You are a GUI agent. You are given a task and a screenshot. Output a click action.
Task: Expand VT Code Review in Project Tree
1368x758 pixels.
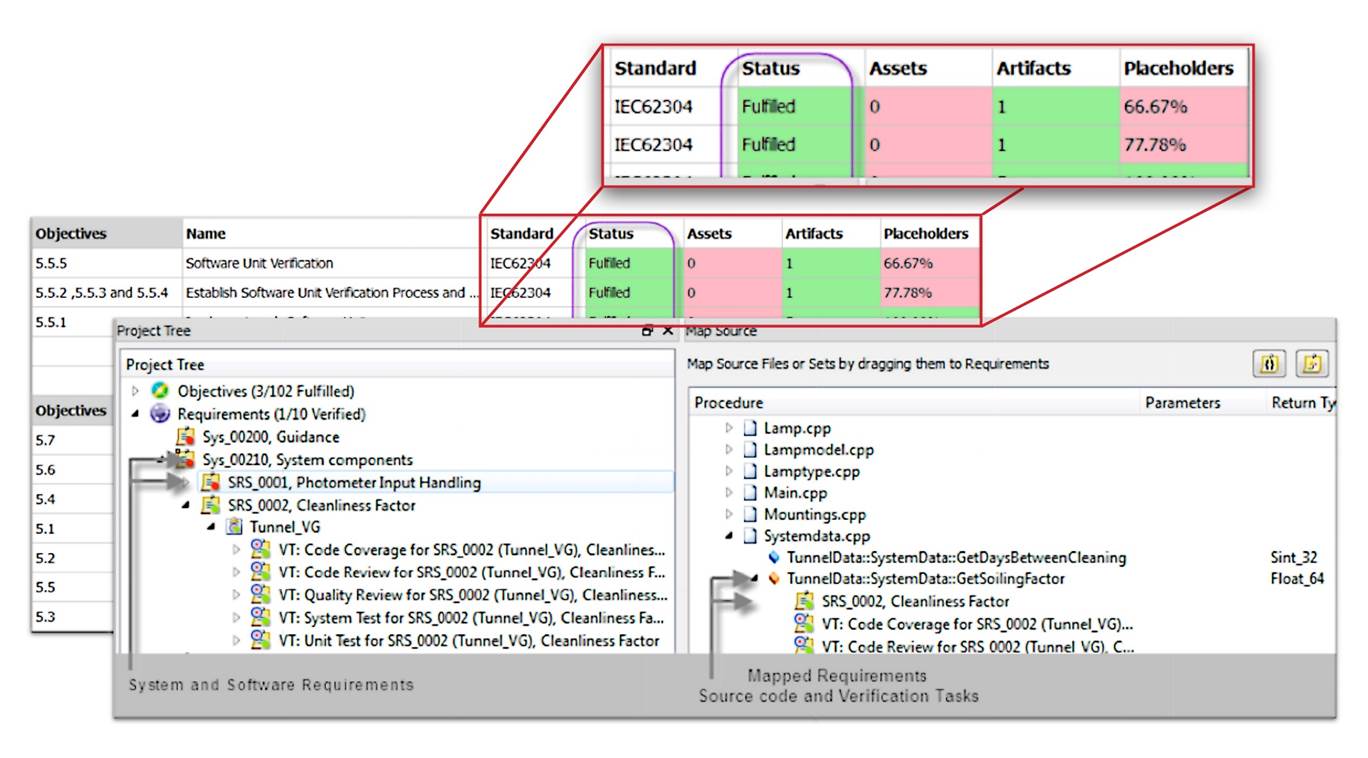(x=237, y=572)
